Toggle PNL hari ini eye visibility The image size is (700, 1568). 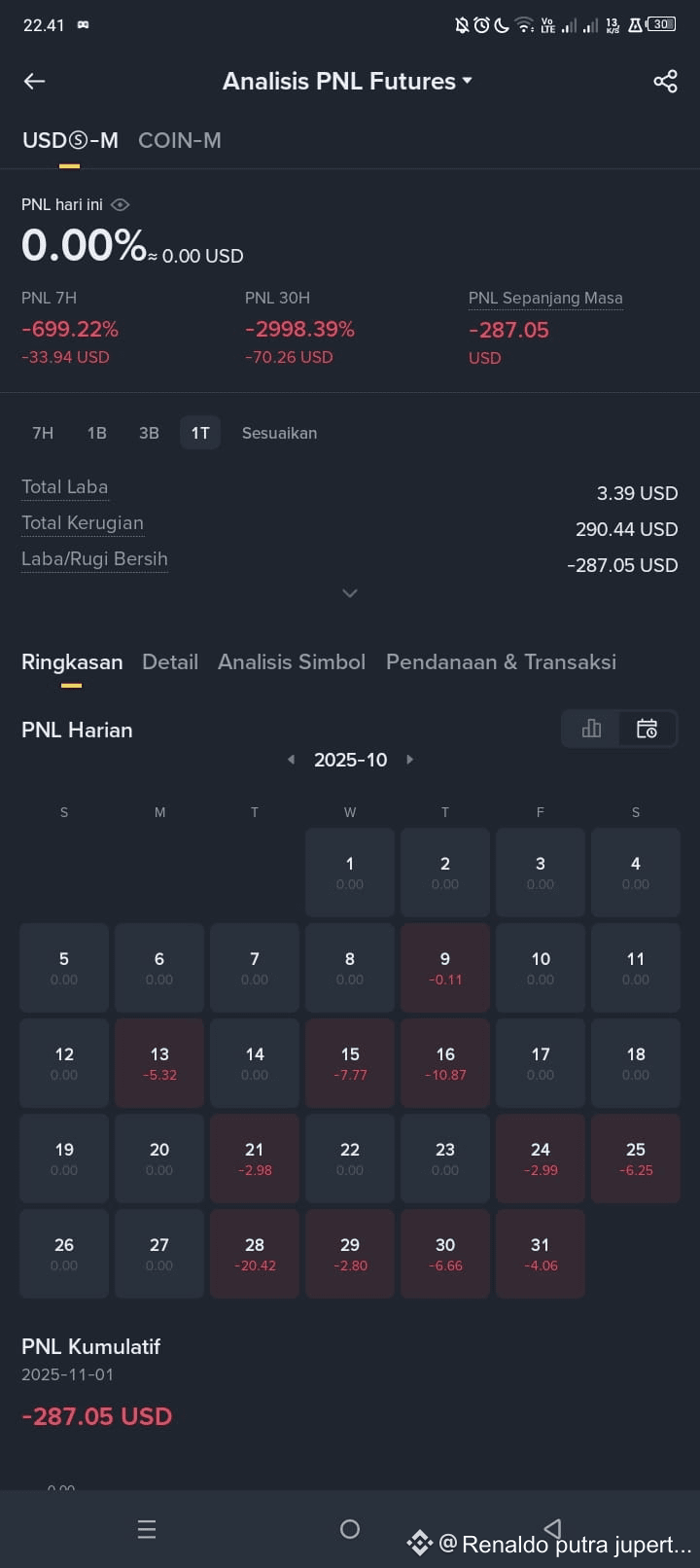pos(121,204)
